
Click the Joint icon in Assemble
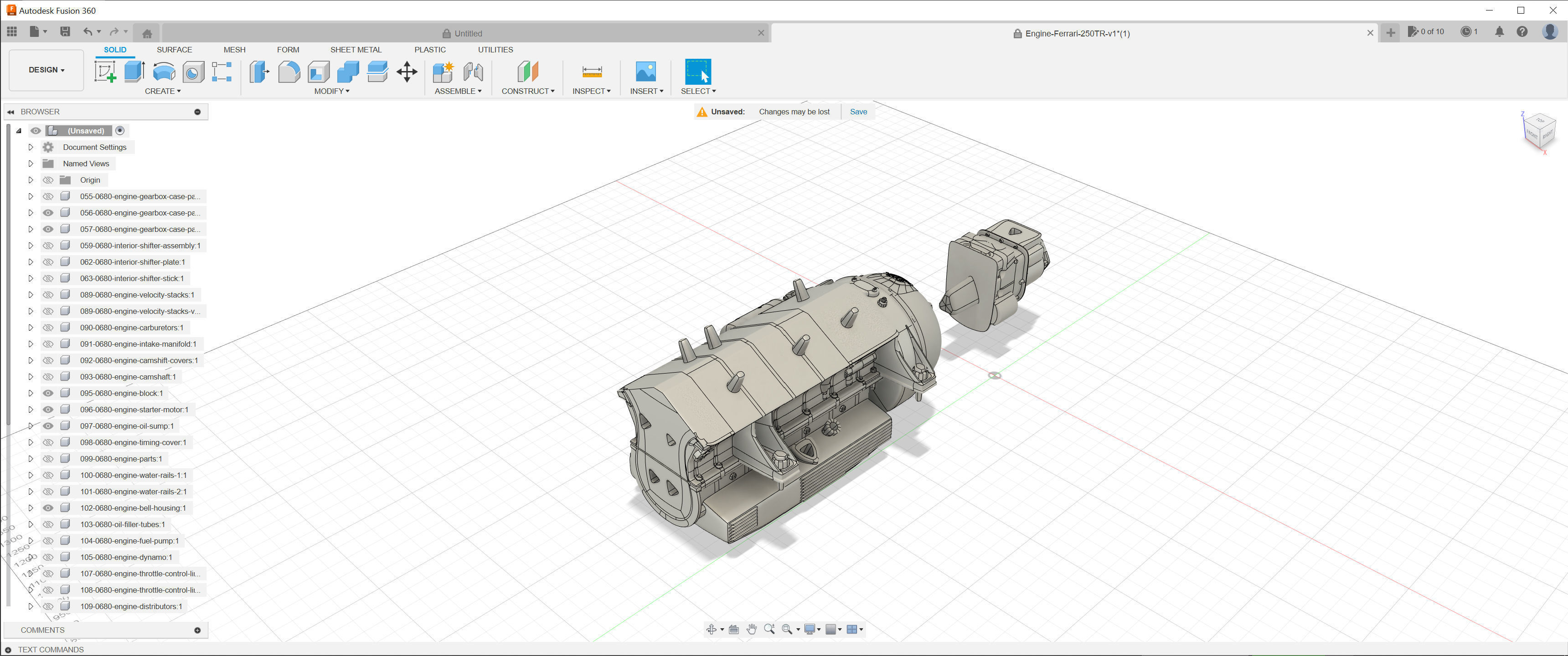point(473,72)
